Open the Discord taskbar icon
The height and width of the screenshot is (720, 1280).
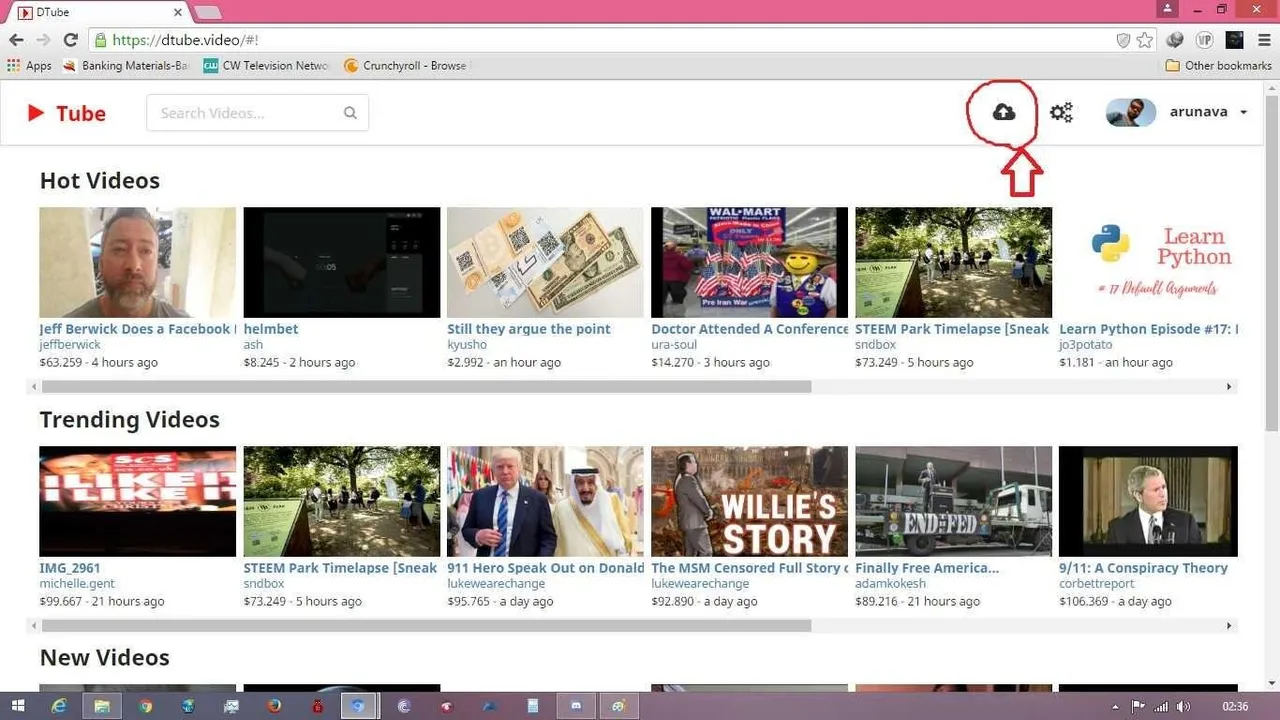tap(575, 706)
